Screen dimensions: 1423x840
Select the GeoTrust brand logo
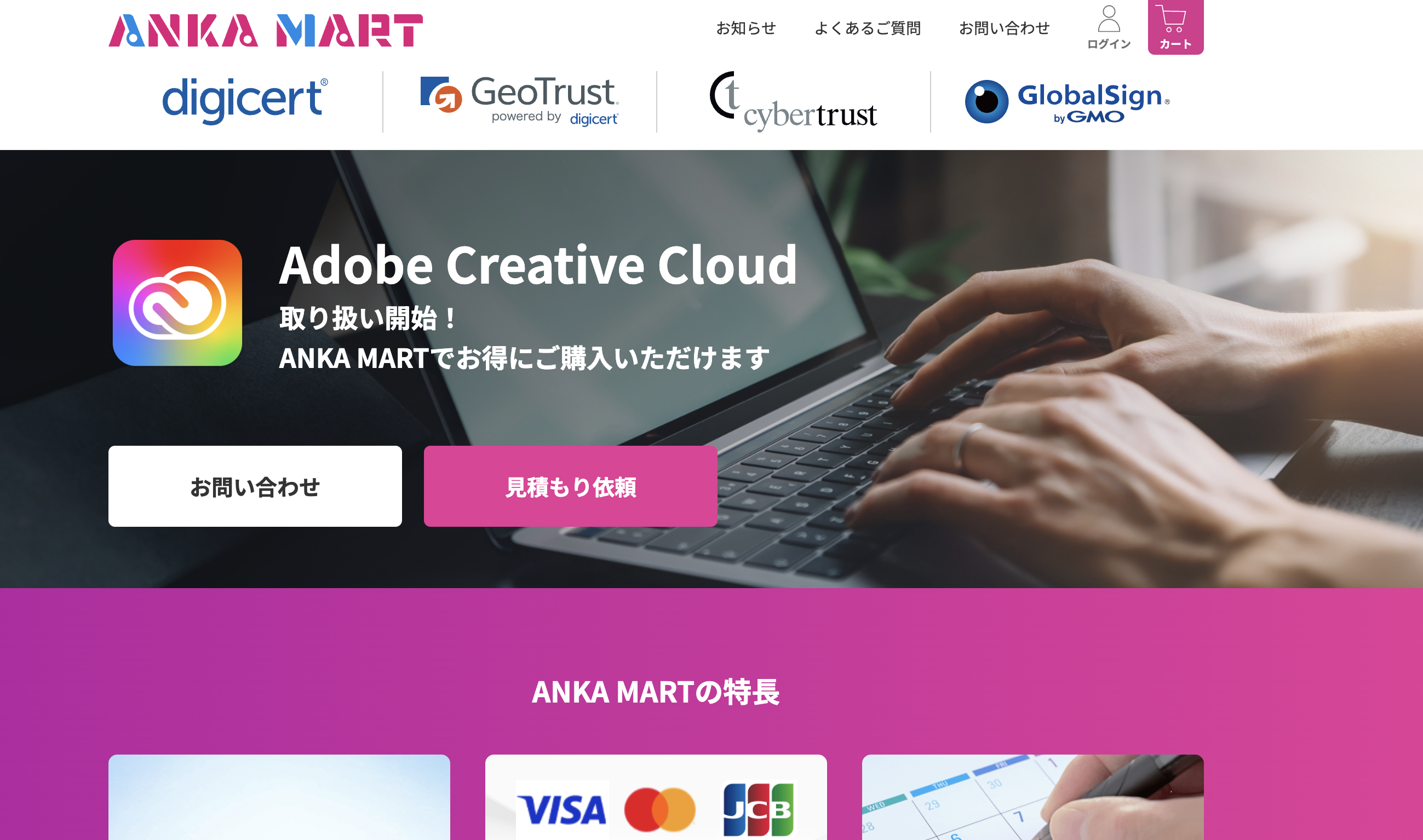(x=520, y=101)
